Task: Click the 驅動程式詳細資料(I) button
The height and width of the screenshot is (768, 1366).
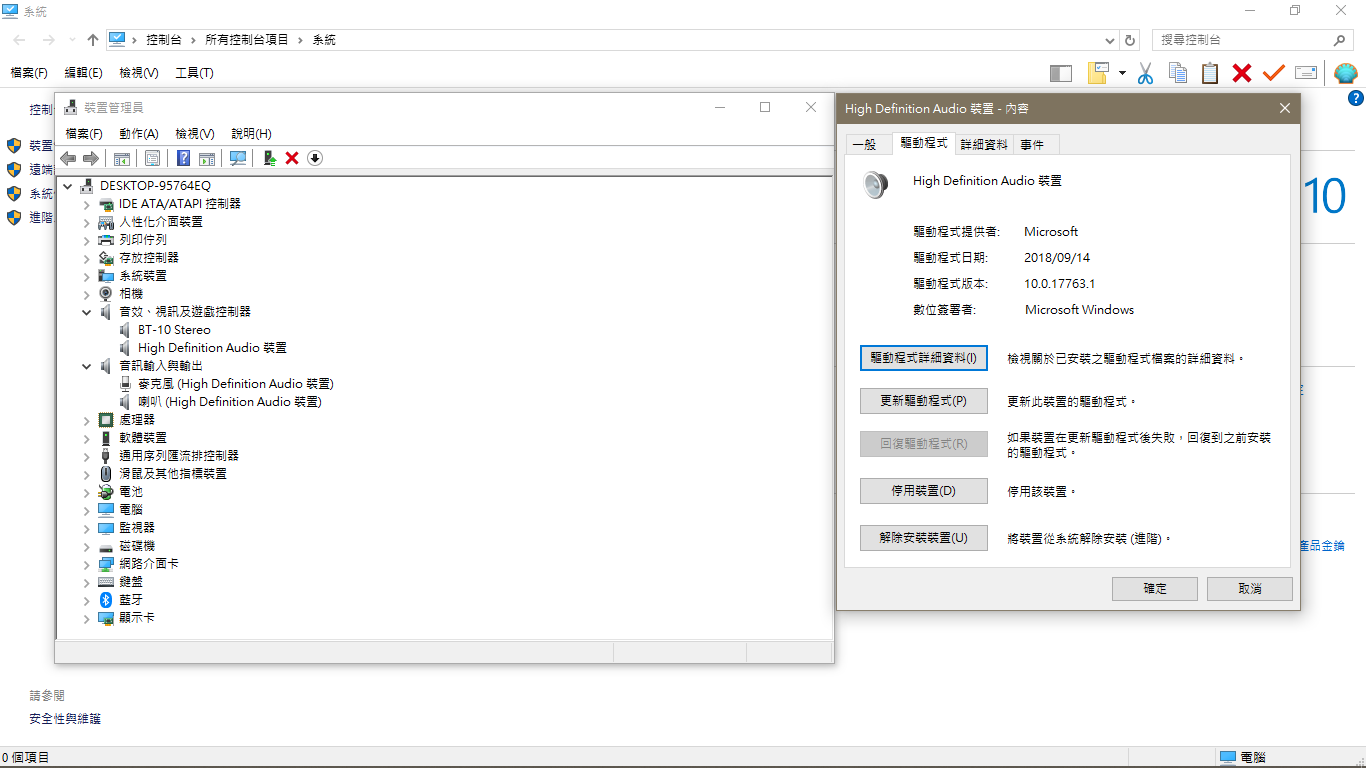Action: pyautogui.click(x=924, y=358)
